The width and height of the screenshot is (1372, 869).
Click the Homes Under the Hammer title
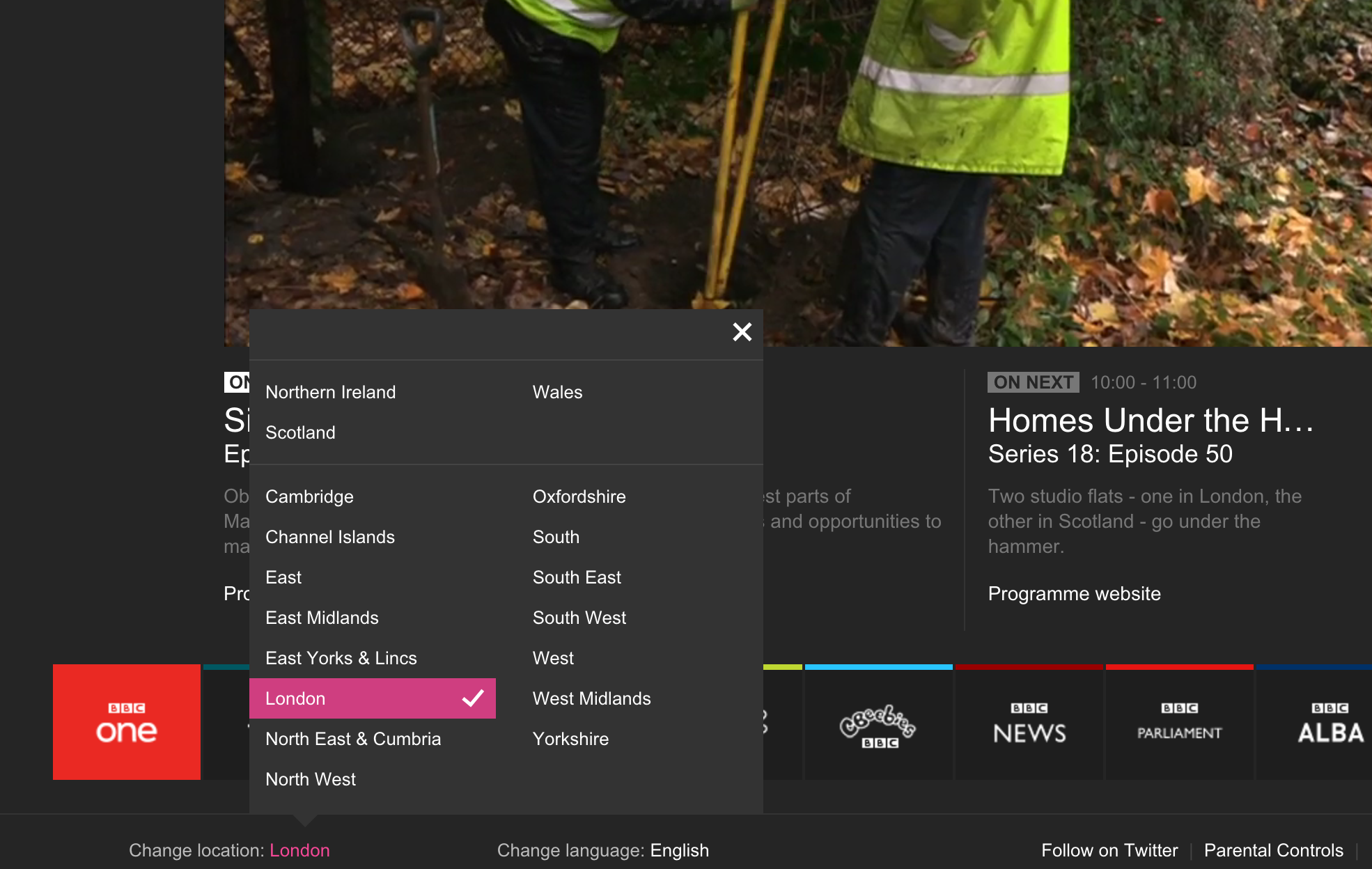tap(1151, 421)
